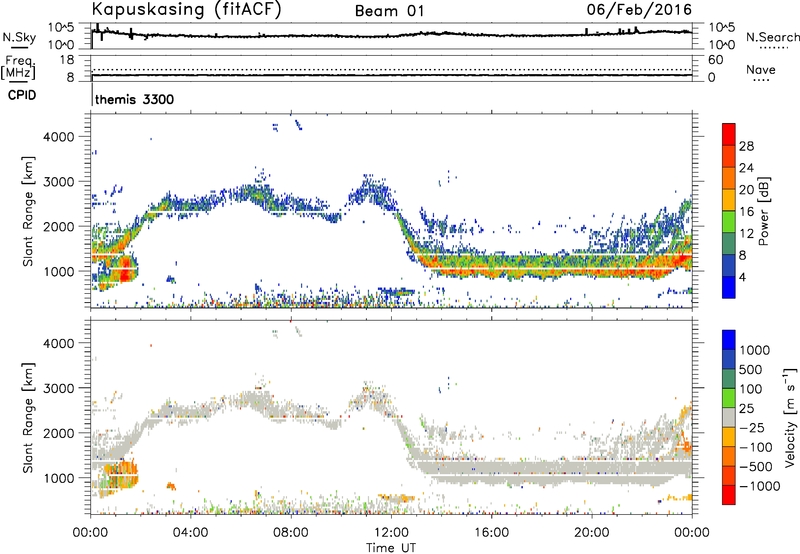
Task: Click the -1000 label on Velocity colorbar
Action: click(759, 486)
